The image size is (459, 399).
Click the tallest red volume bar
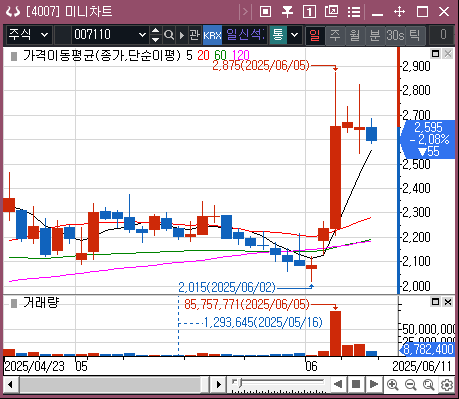click(335, 333)
